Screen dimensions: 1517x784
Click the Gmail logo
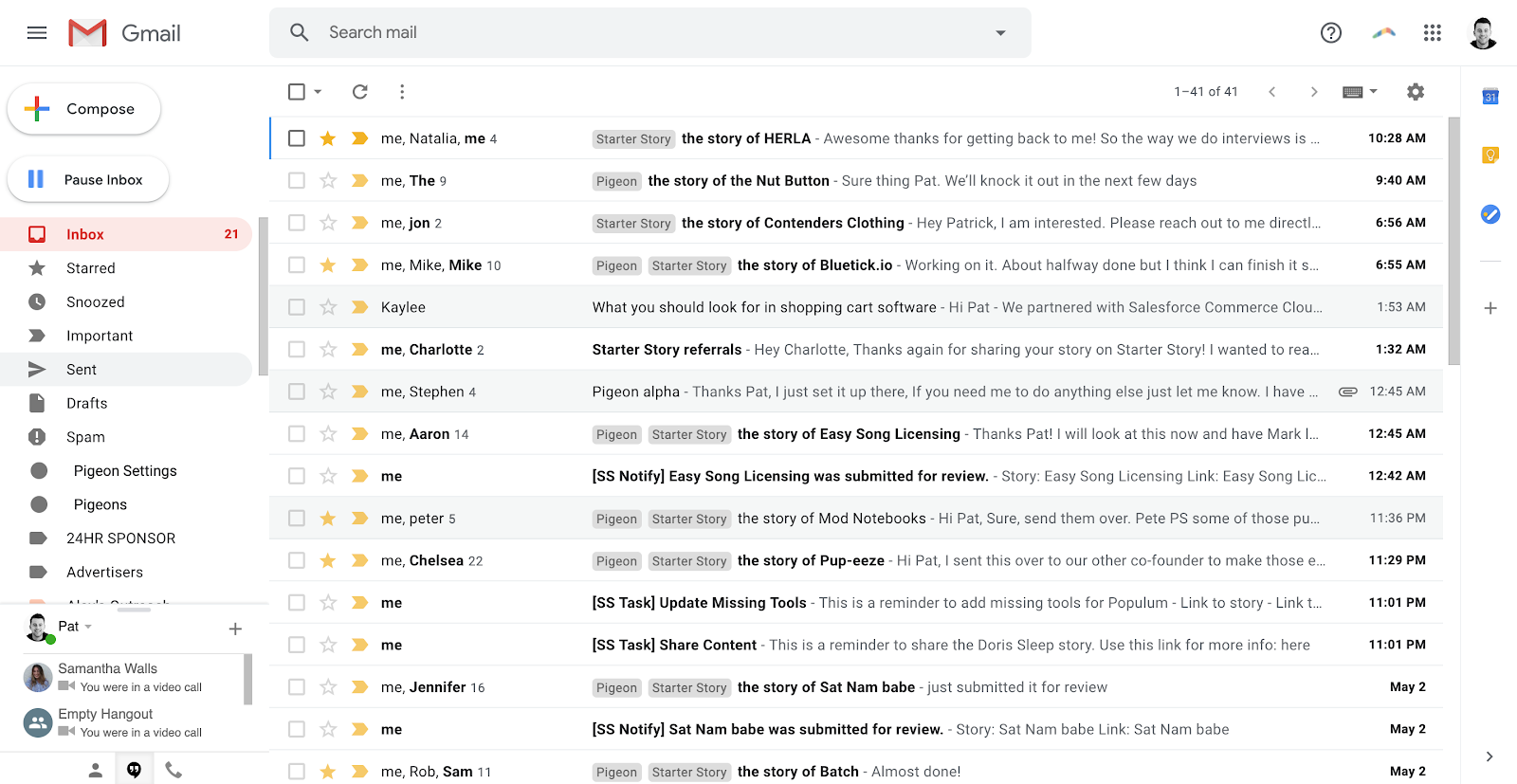pyautogui.click(x=124, y=33)
